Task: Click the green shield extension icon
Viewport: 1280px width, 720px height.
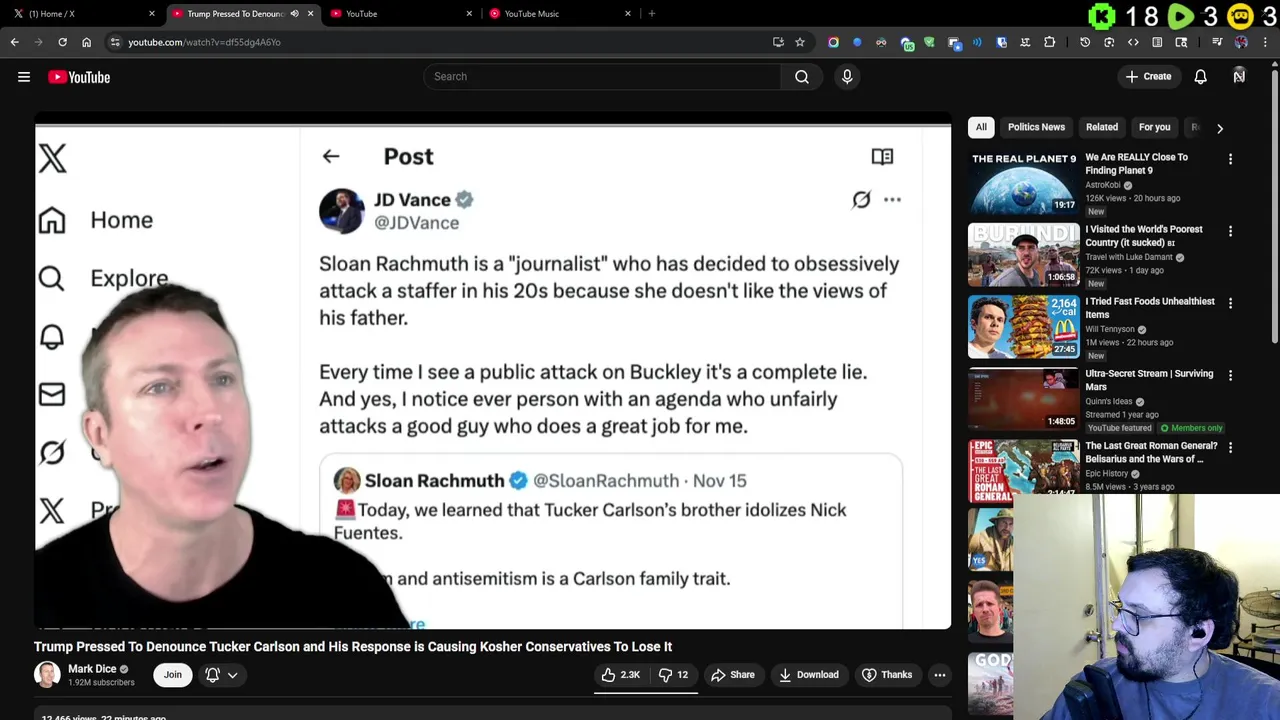Action: click(929, 42)
